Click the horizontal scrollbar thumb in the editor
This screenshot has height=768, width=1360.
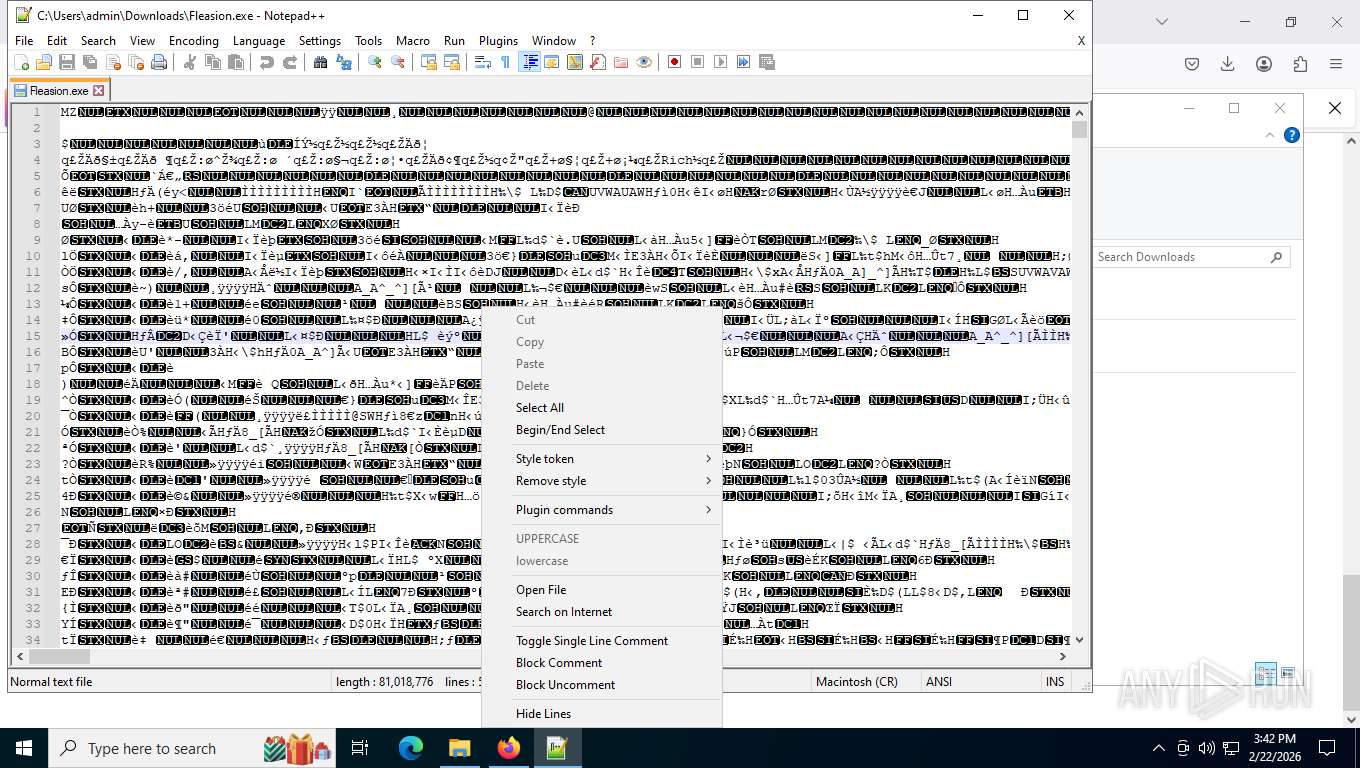(x=59, y=656)
